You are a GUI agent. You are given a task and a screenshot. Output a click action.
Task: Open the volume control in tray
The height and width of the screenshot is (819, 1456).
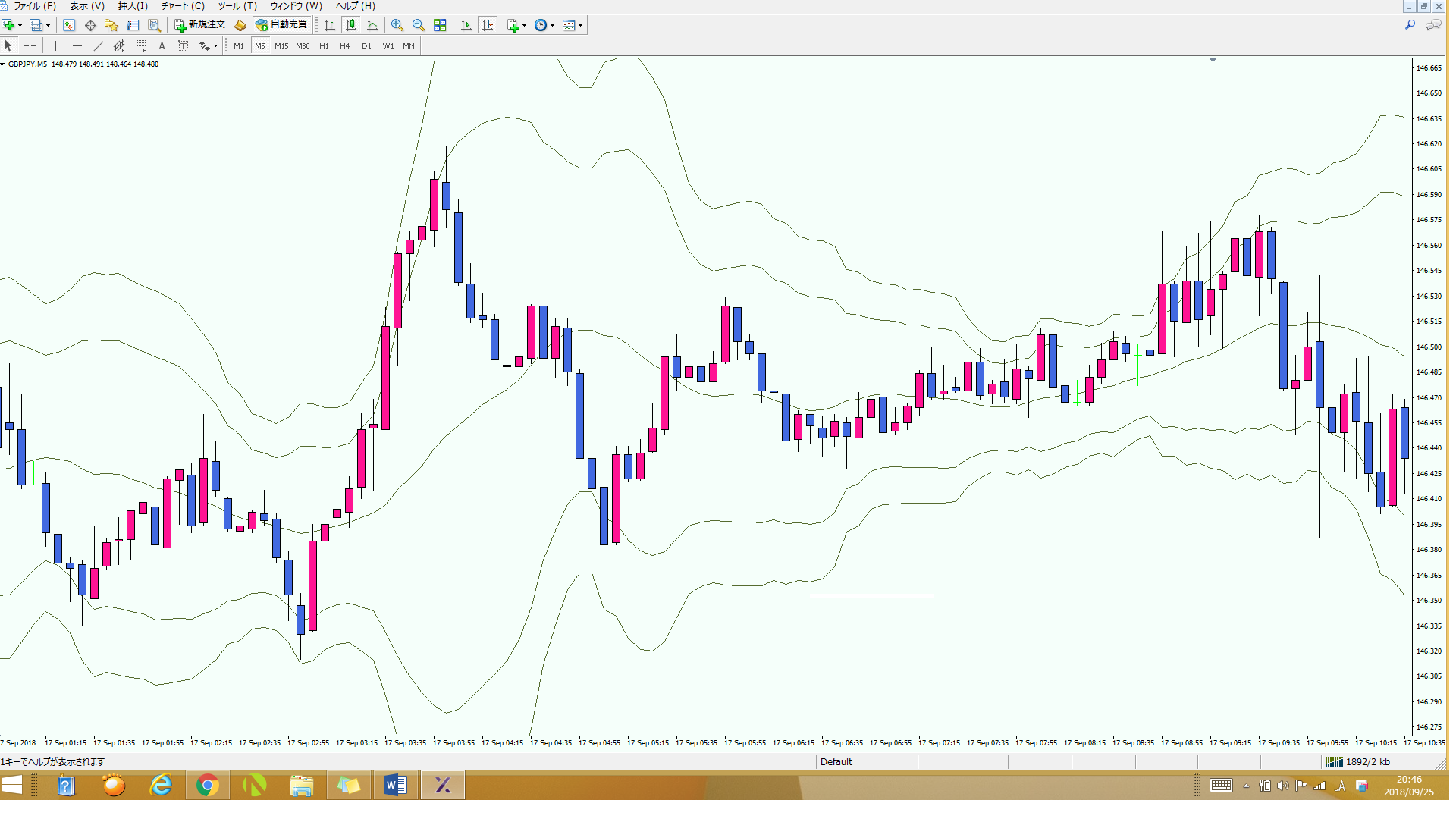pos(1282,786)
